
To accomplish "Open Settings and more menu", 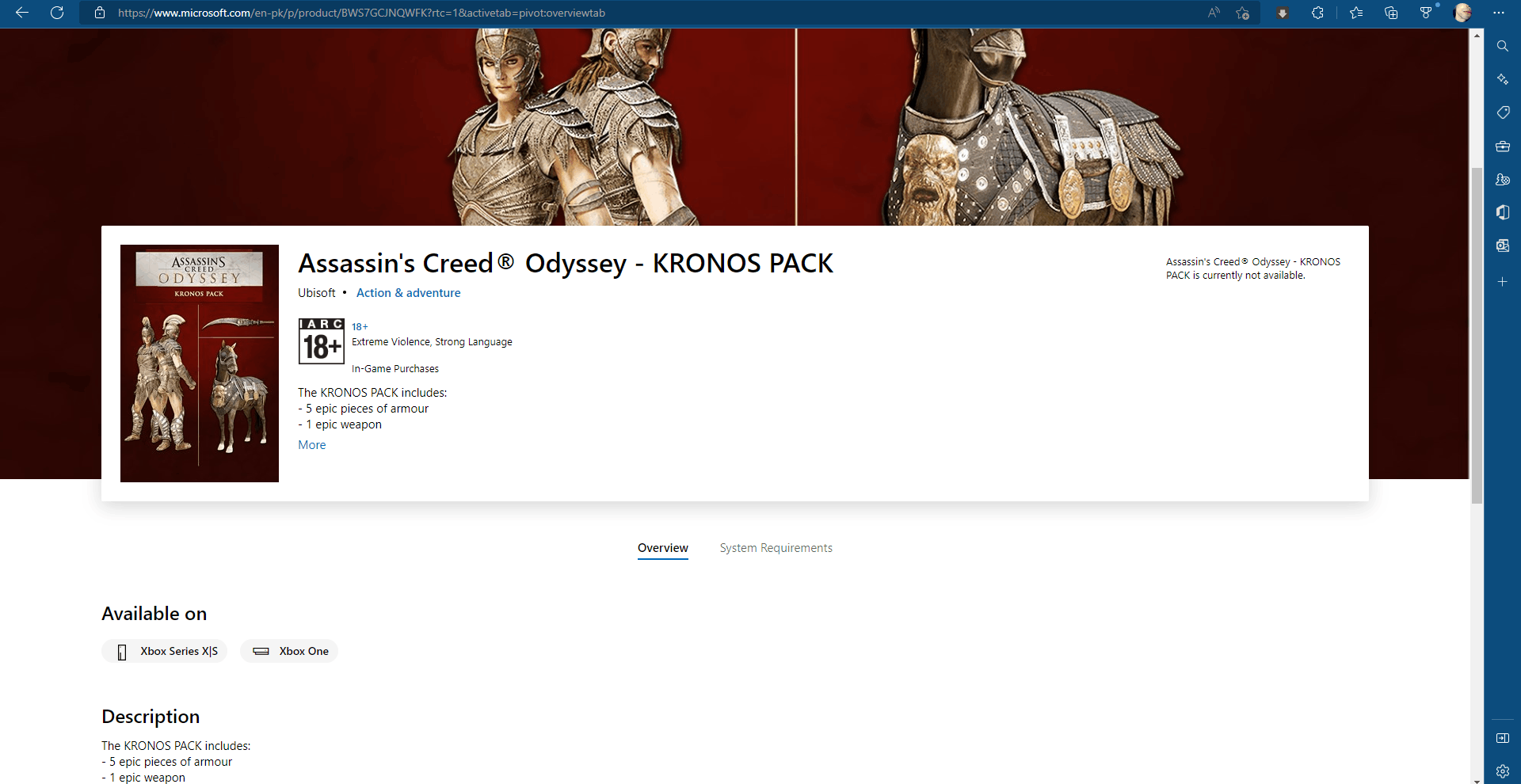I will [x=1499, y=13].
